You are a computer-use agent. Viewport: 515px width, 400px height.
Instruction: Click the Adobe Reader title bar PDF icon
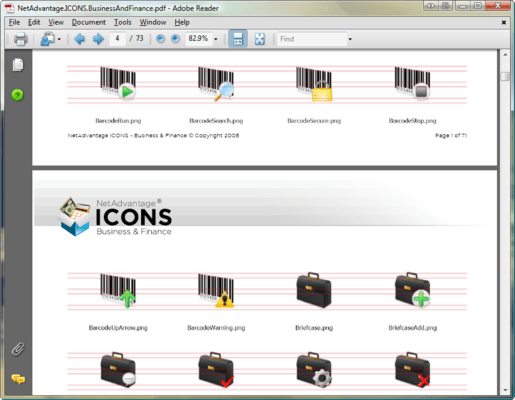click(10, 8)
